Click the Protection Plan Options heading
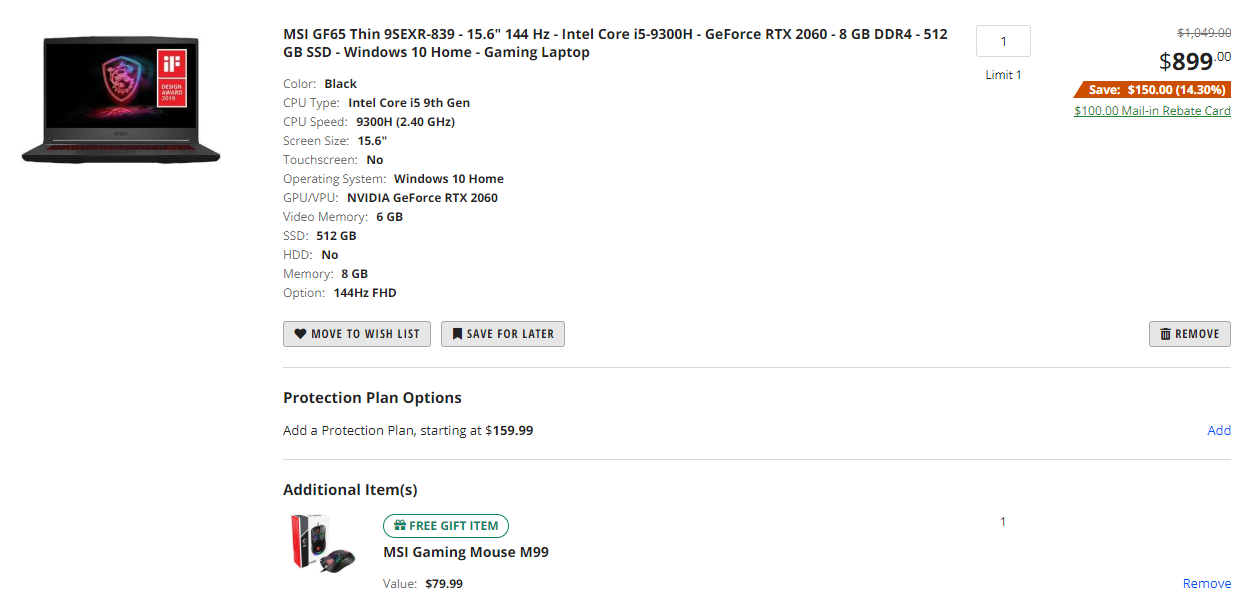Viewport: 1260px width, 612px height. [x=372, y=398]
